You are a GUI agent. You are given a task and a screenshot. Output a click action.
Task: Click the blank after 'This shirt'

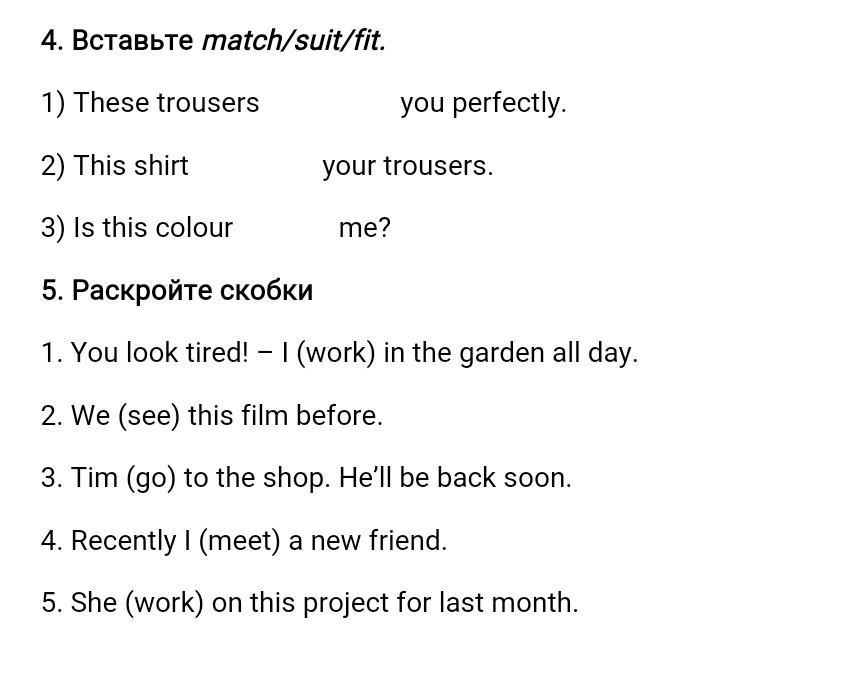point(255,166)
